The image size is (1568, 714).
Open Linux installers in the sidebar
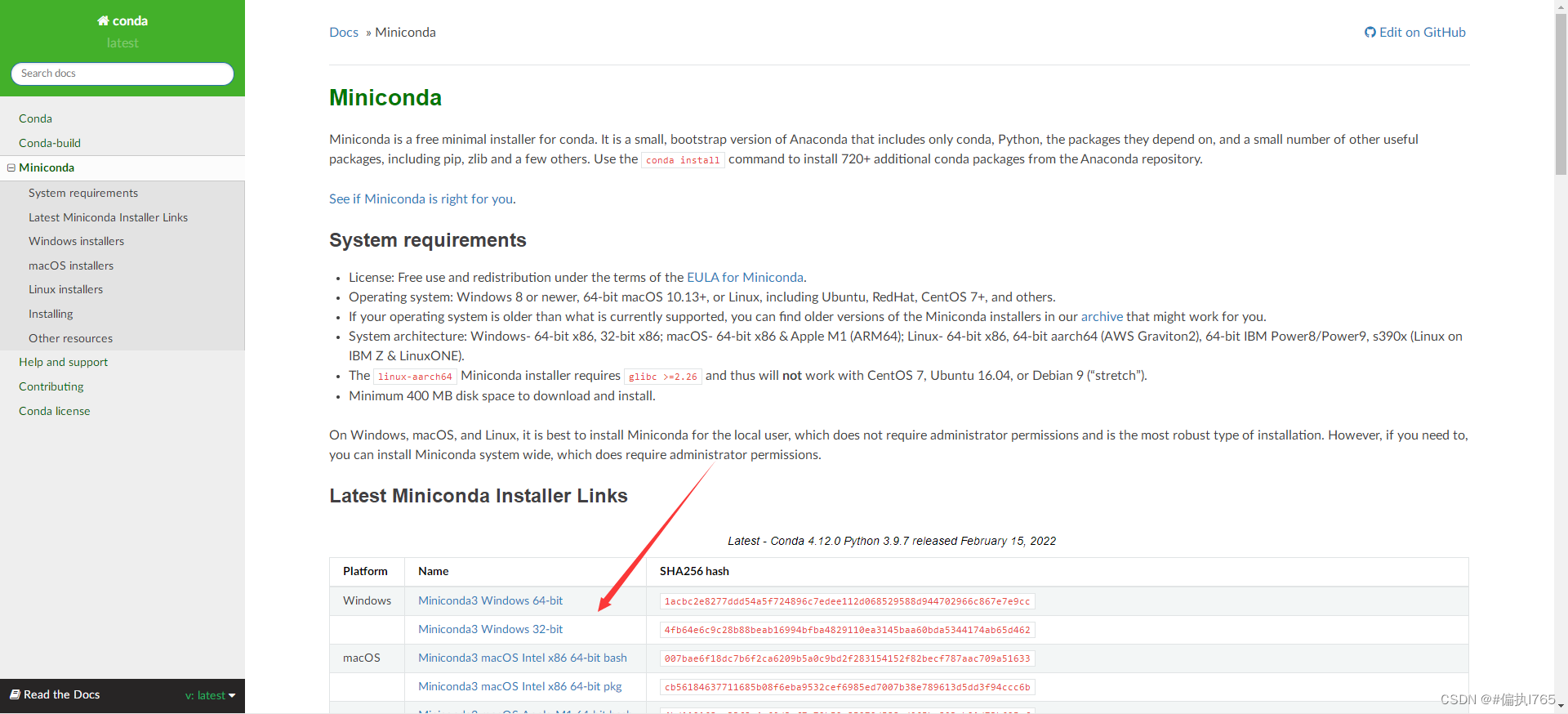(65, 289)
